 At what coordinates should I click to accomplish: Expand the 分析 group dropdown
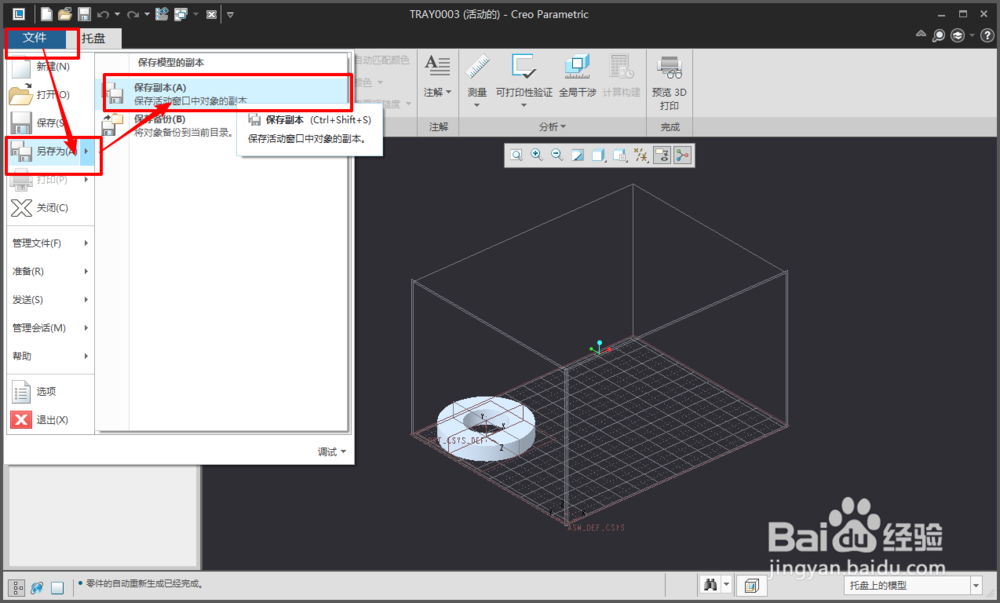[x=552, y=127]
